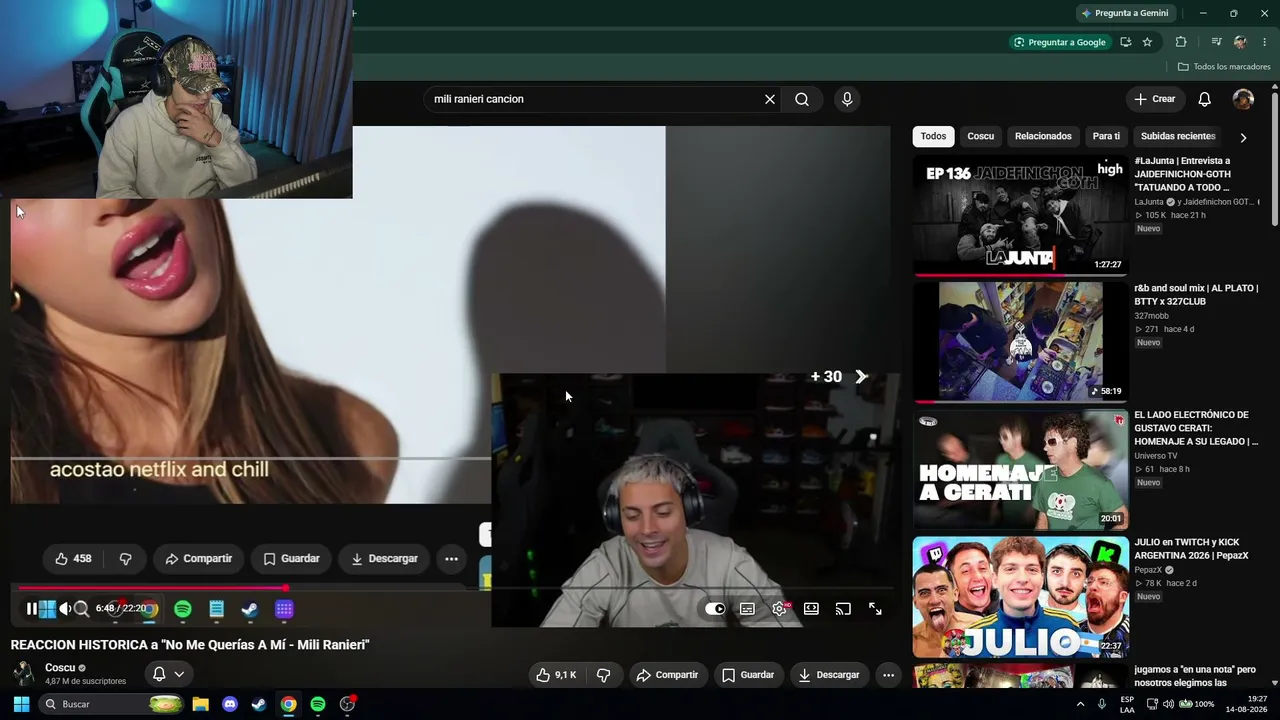This screenshot has width=1280, height=720.
Task: Visit the 327mobb channel link
Action: click(x=1151, y=316)
